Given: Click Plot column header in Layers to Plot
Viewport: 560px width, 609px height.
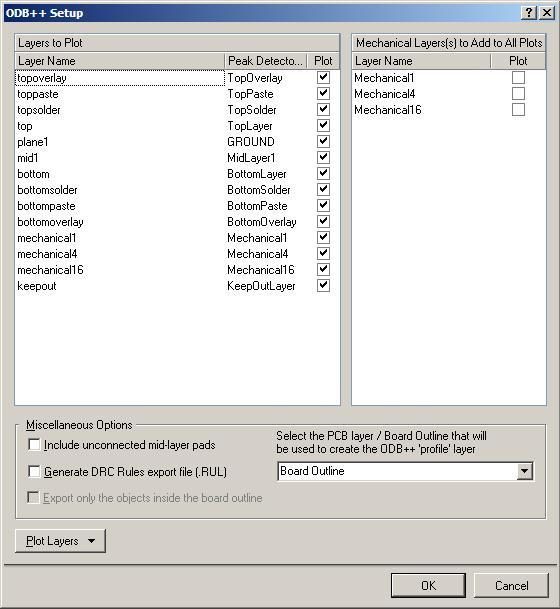Looking at the screenshot, I should pyautogui.click(x=323, y=61).
